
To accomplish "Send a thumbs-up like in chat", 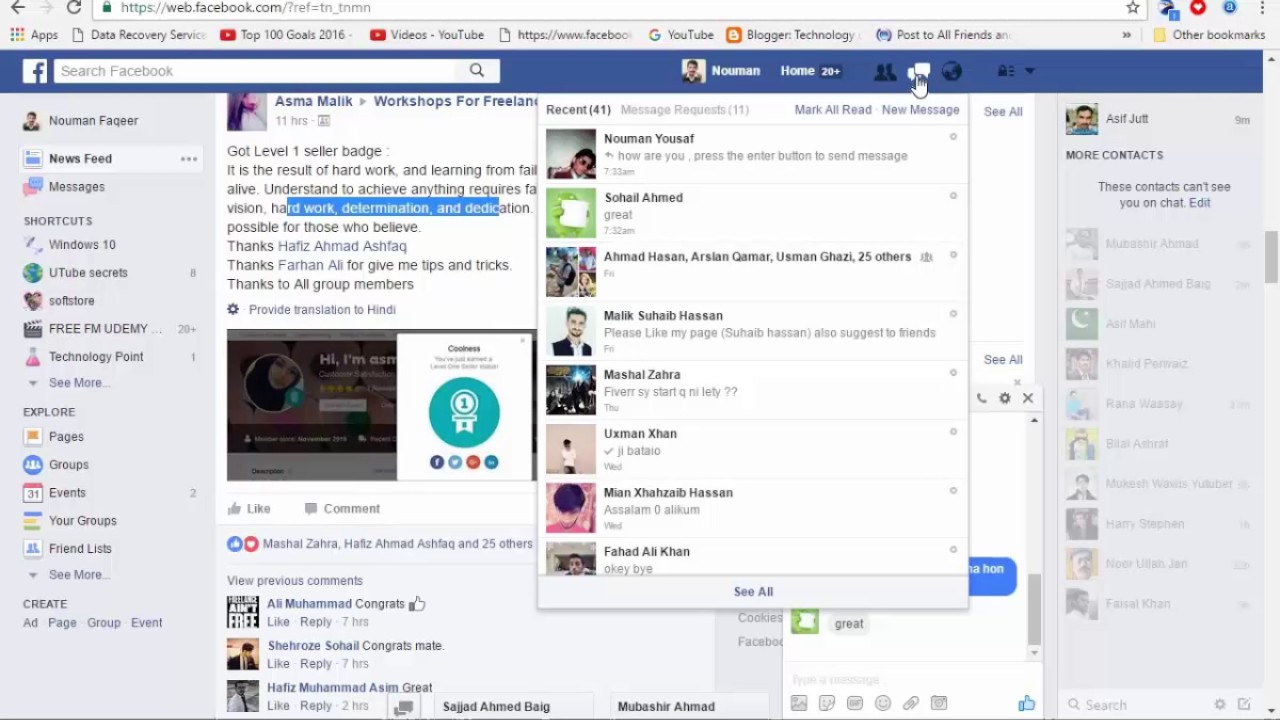I will (x=1026, y=704).
